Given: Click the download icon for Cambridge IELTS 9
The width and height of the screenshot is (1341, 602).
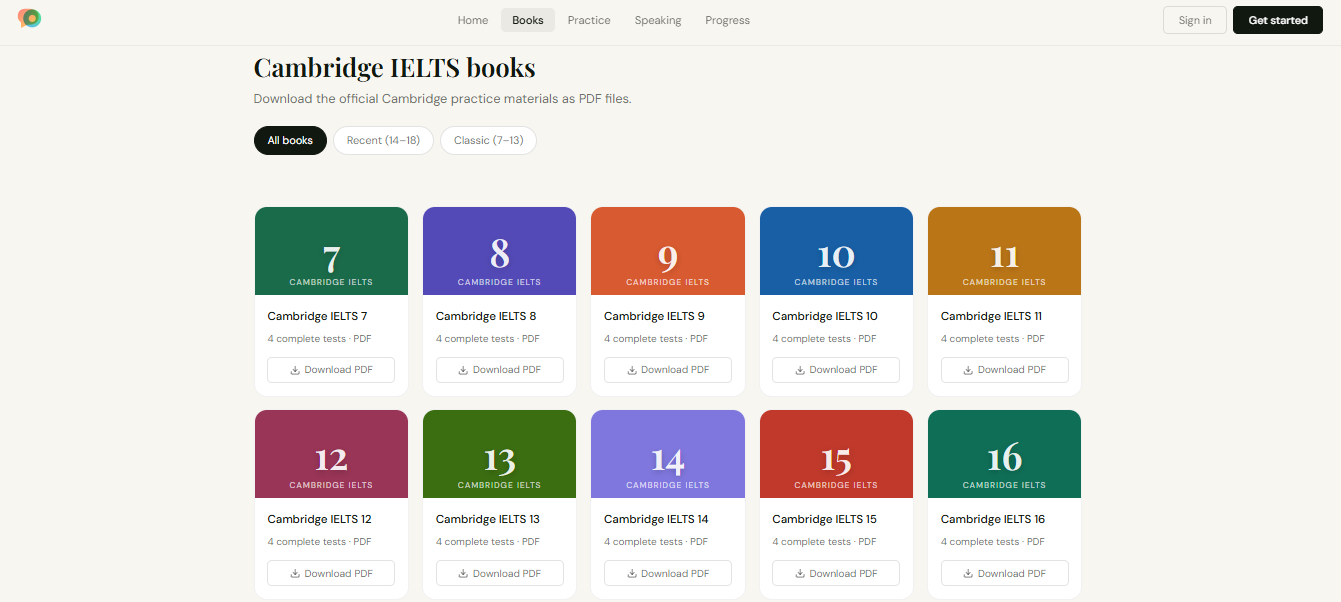Looking at the screenshot, I should pyautogui.click(x=632, y=370).
